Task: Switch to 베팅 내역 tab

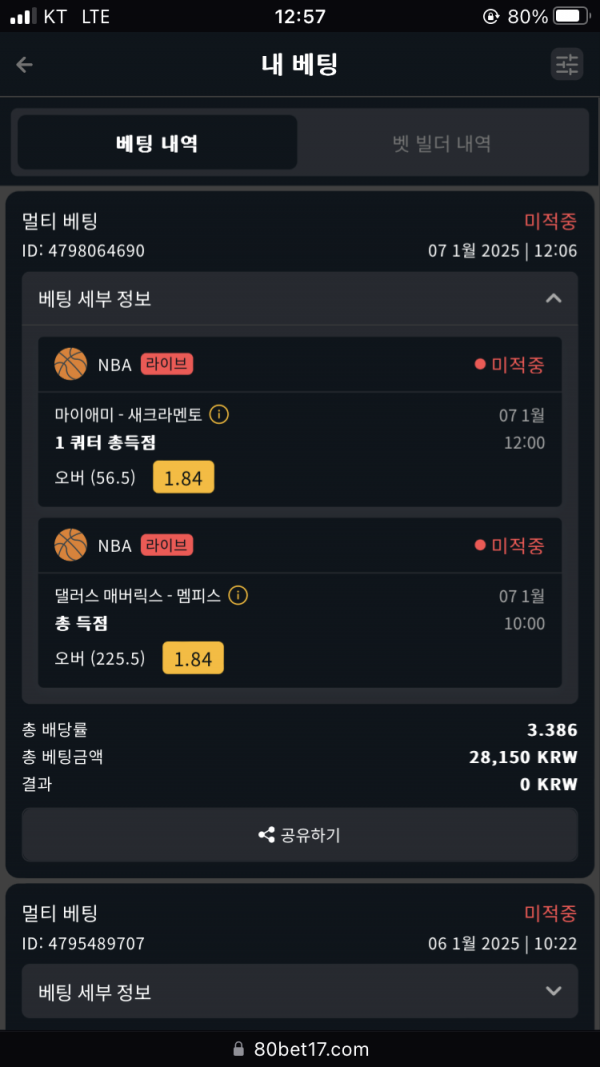Action: 157,143
